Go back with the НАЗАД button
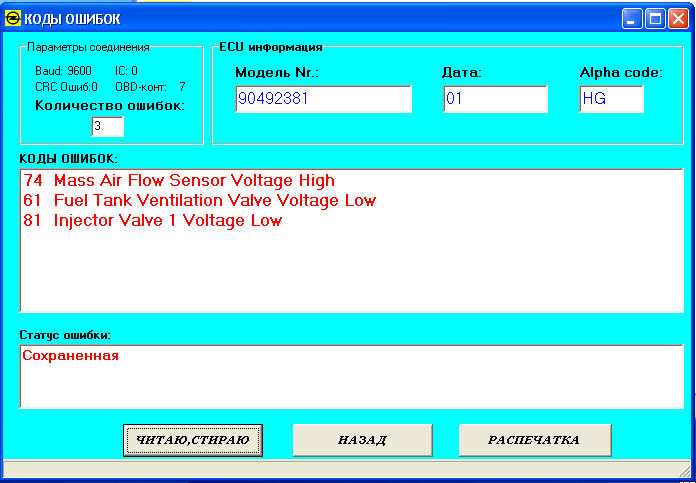 362,440
